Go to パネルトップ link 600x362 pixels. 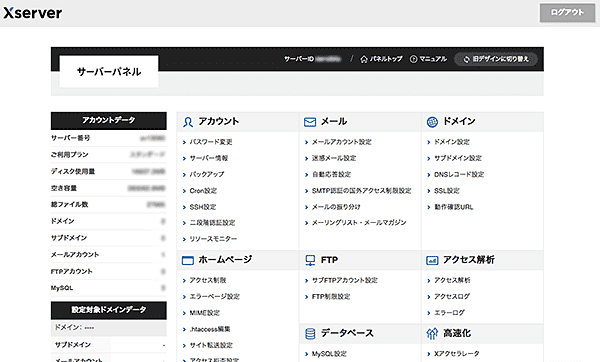coord(386,59)
